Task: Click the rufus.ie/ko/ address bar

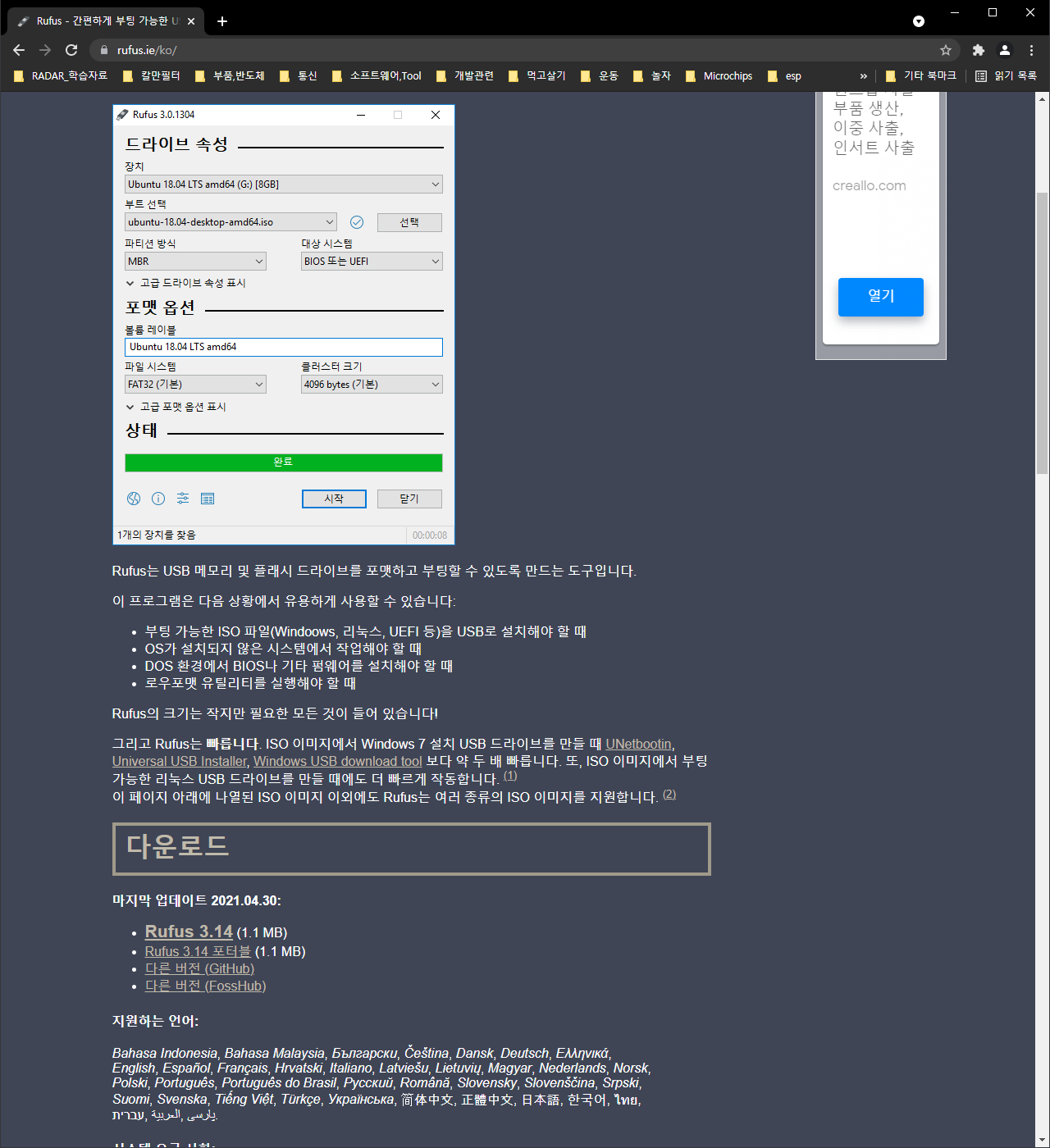Action: tap(525, 50)
